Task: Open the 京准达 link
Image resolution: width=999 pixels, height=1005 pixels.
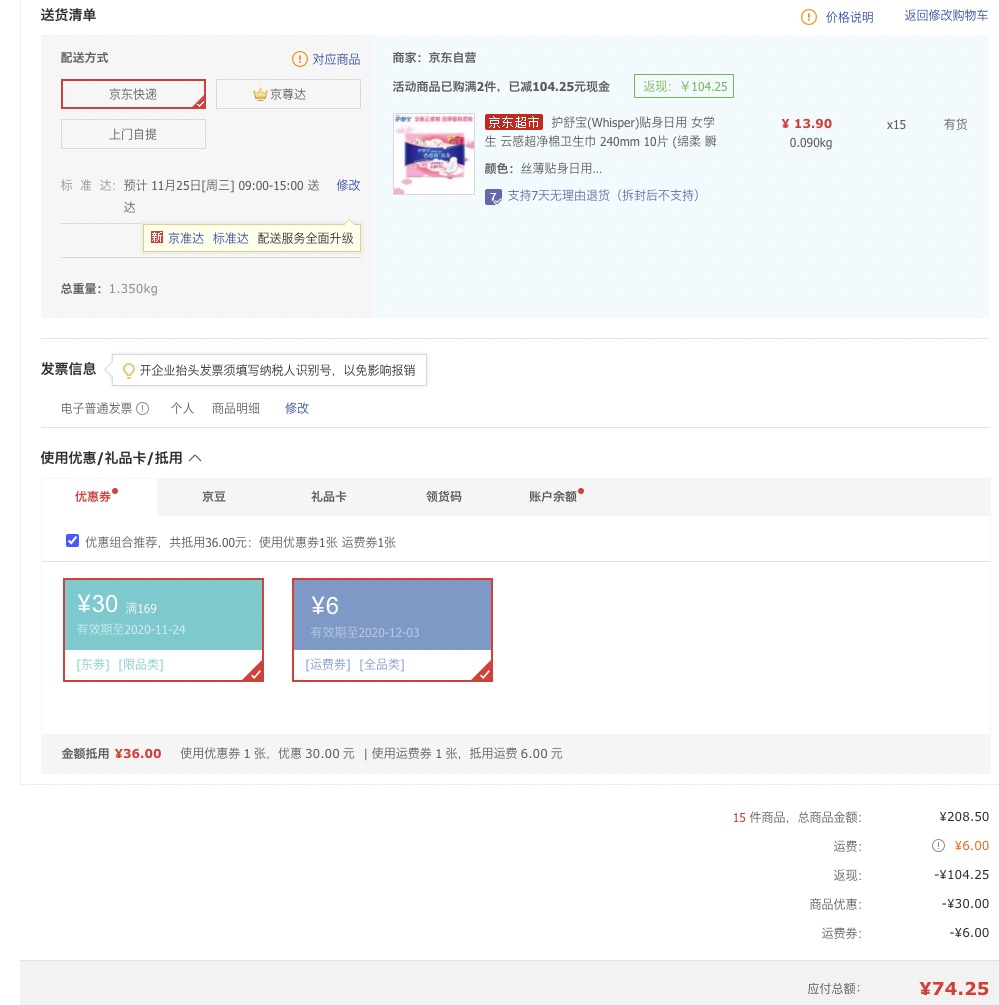Action: pyautogui.click(x=186, y=238)
